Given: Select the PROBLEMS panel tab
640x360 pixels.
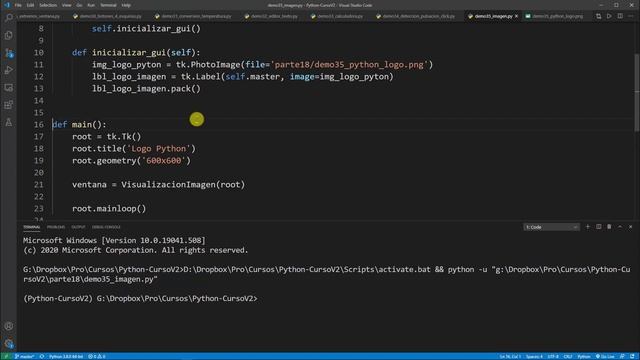Looking at the screenshot, I should tap(56, 227).
